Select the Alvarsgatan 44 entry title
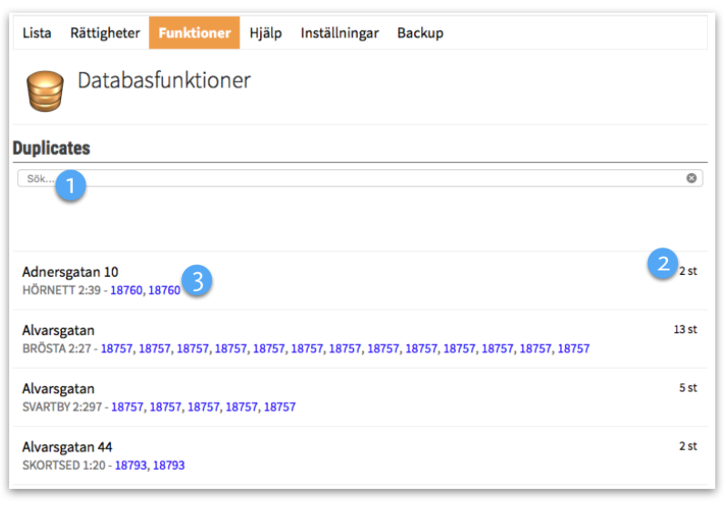728x508 pixels. point(67,447)
